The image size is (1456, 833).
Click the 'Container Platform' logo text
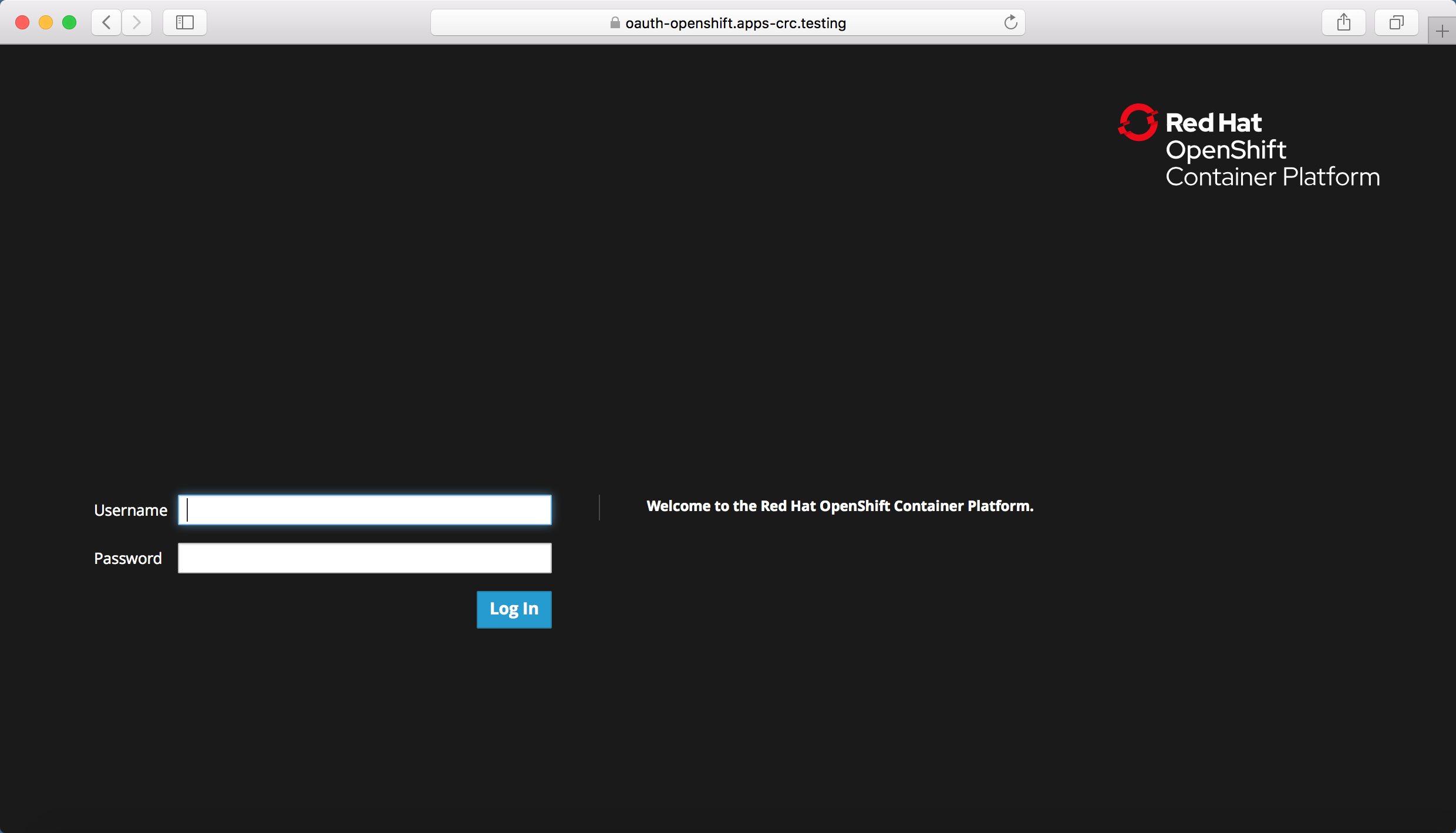[x=1273, y=177]
